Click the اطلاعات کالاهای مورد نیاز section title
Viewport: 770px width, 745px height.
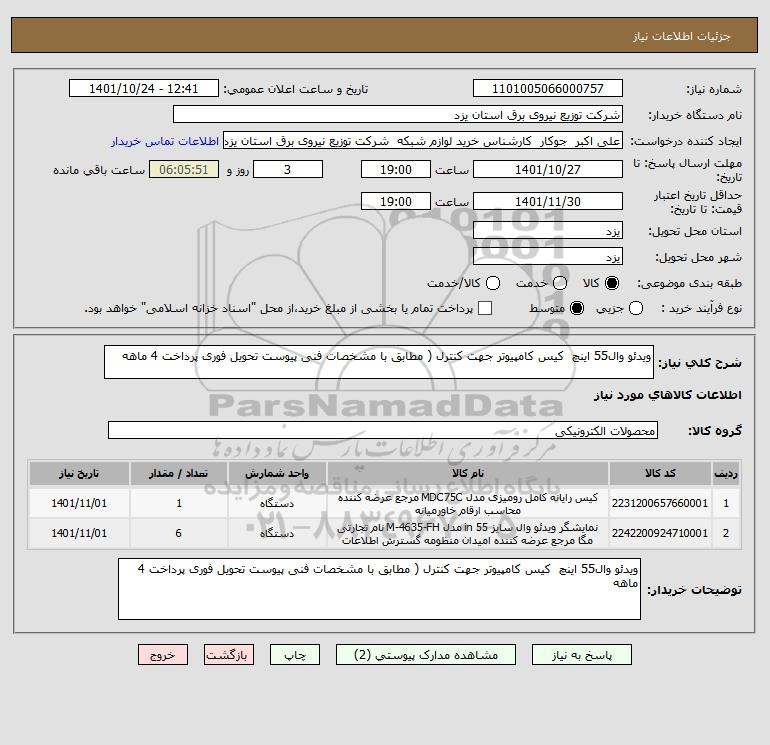(x=668, y=395)
